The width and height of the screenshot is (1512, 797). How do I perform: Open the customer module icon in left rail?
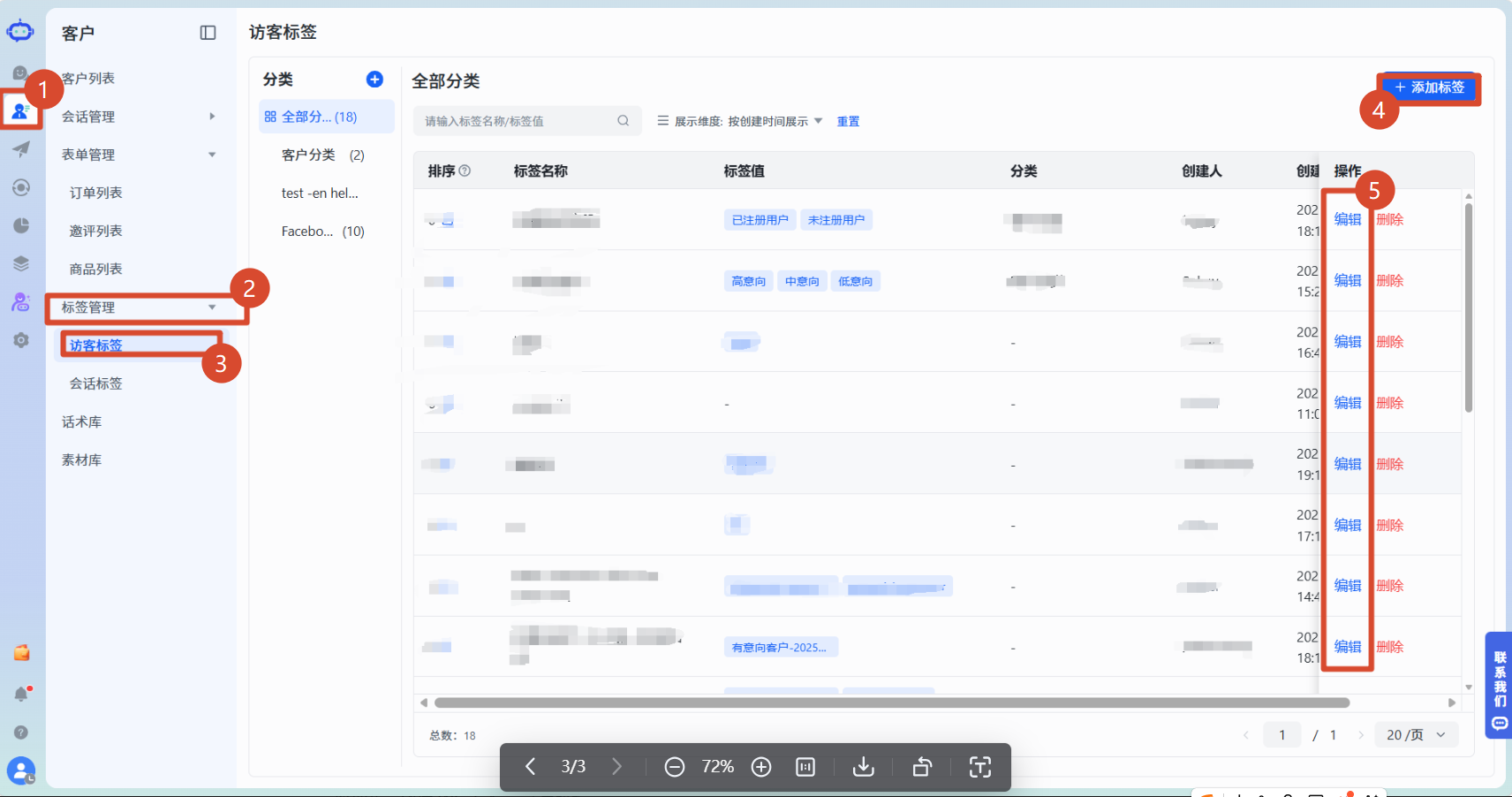pos(20,110)
